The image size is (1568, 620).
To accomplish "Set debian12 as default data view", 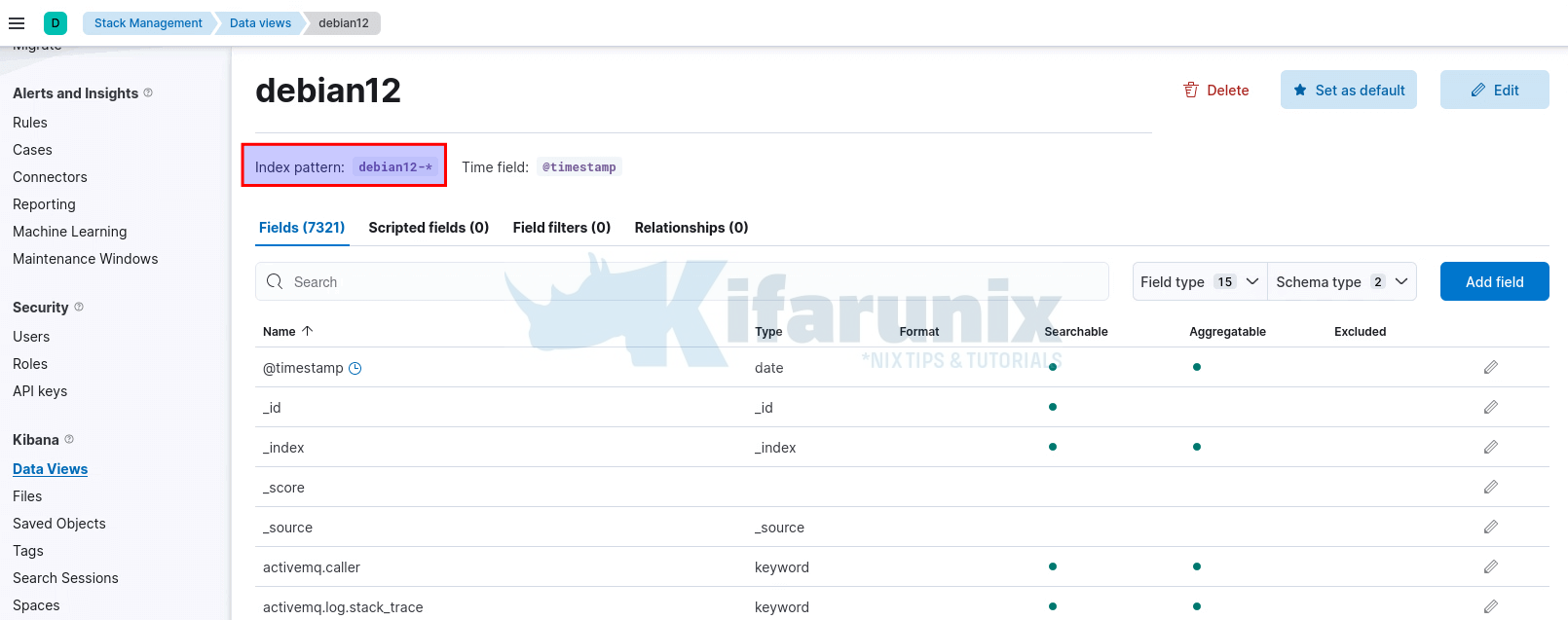I will (1348, 91).
